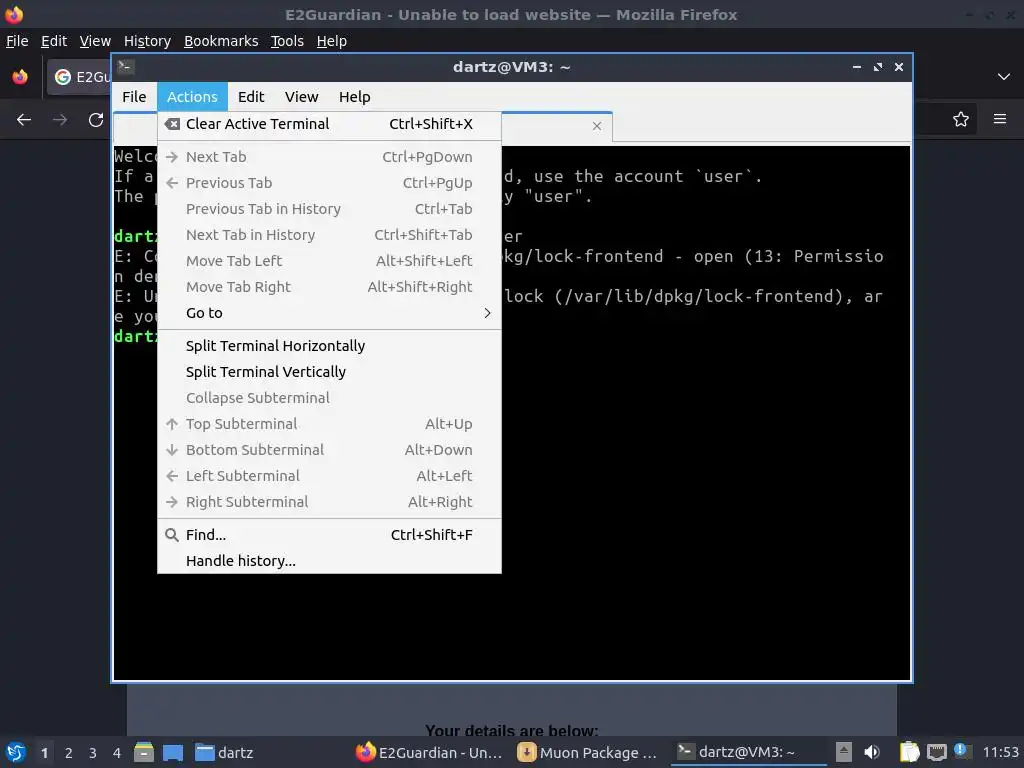Select Clear Active Terminal menu entry
Image resolution: width=1024 pixels, height=768 pixels.
329,124
